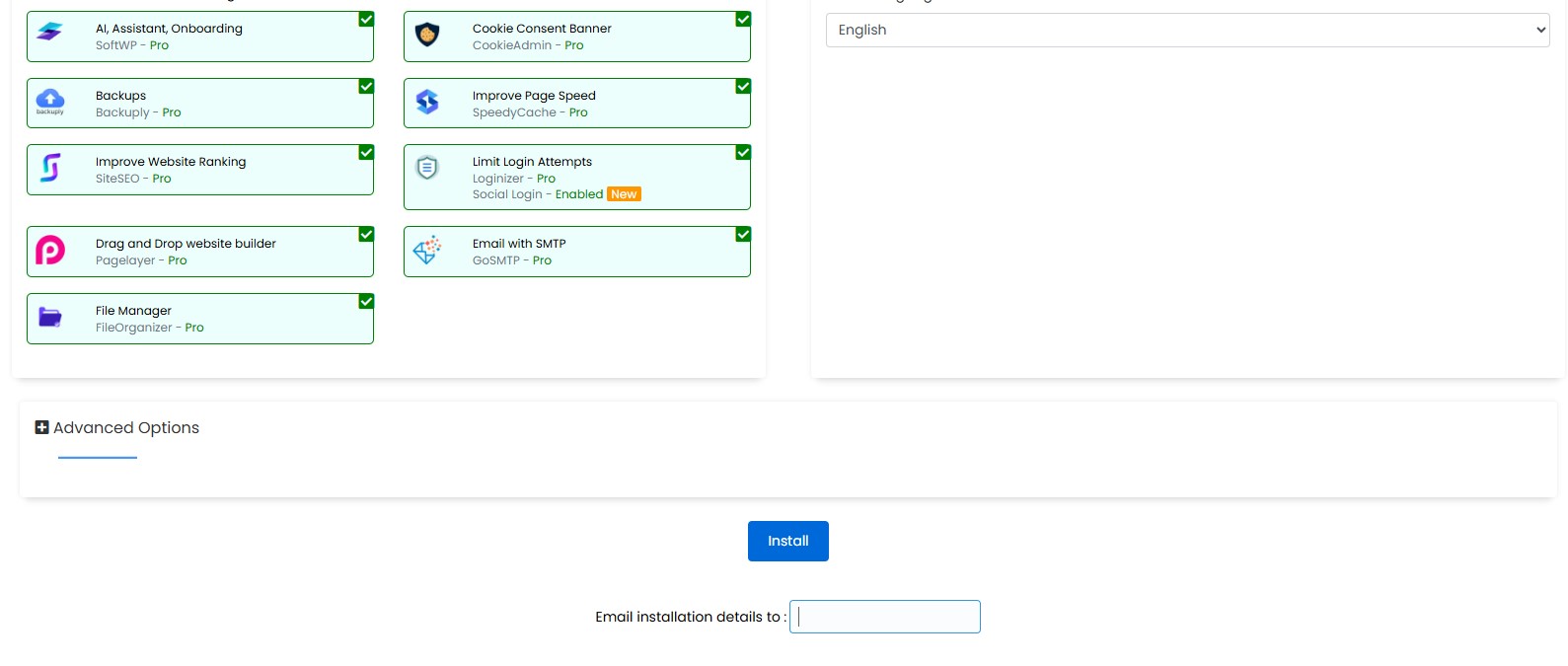Click the SiteSEO plugin icon

click(50, 168)
